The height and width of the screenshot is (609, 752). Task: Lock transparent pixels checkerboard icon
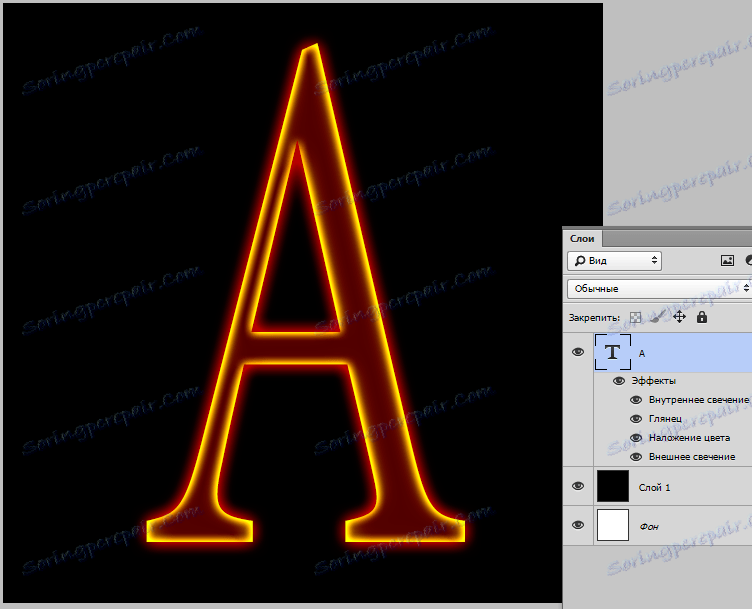[x=635, y=317]
